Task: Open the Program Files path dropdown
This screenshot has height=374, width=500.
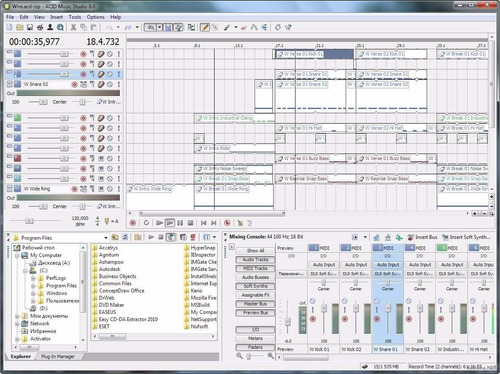Action: click(106, 238)
